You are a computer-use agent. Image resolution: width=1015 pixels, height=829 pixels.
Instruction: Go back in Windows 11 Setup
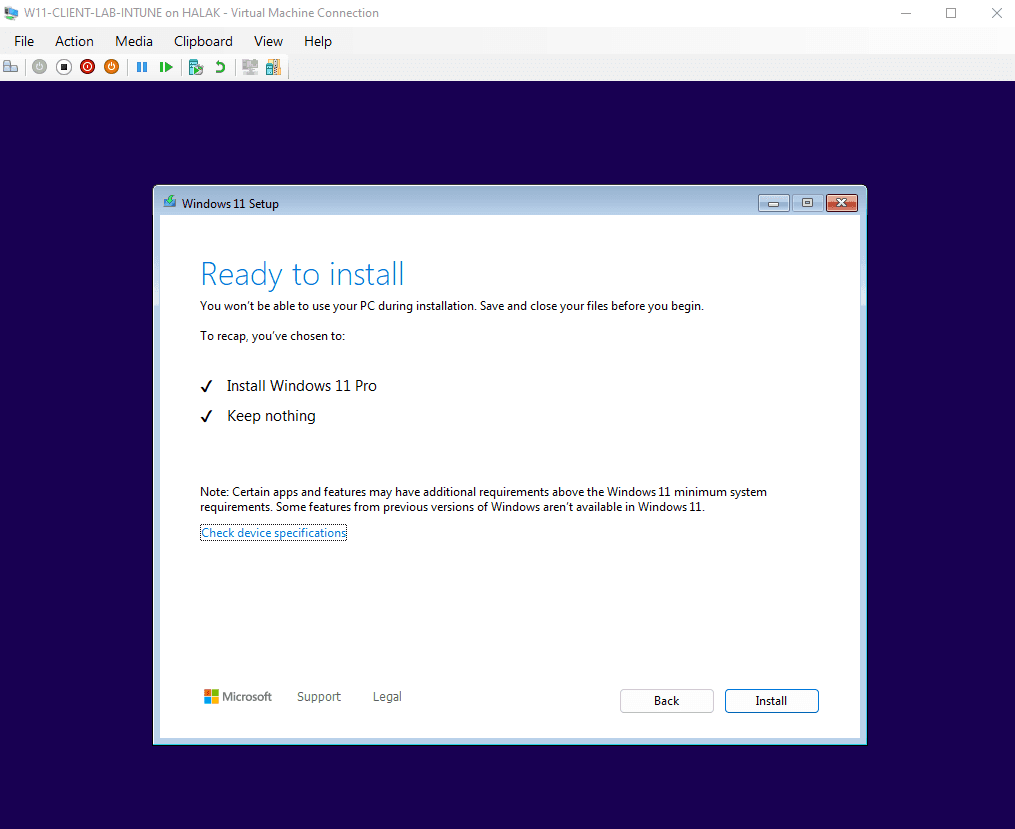click(666, 700)
